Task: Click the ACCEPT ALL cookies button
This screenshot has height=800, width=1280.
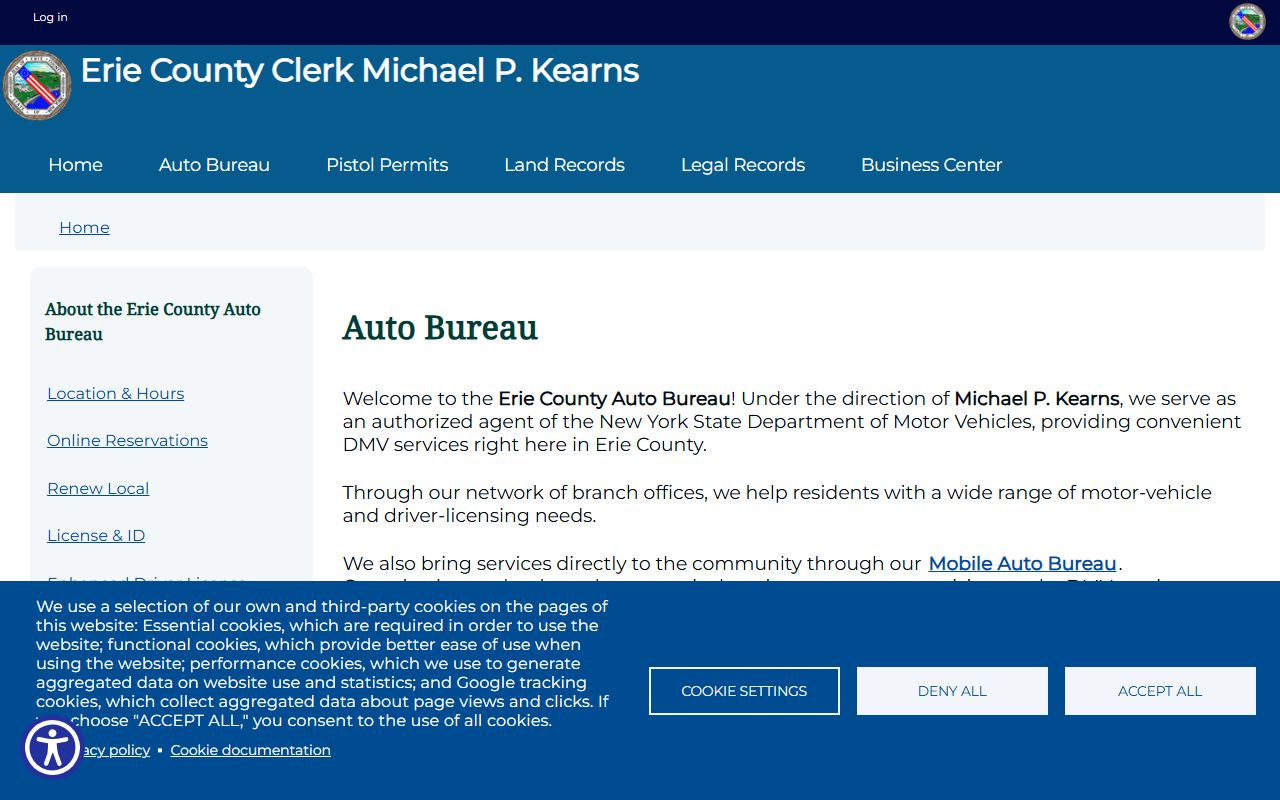Action: coord(1160,691)
